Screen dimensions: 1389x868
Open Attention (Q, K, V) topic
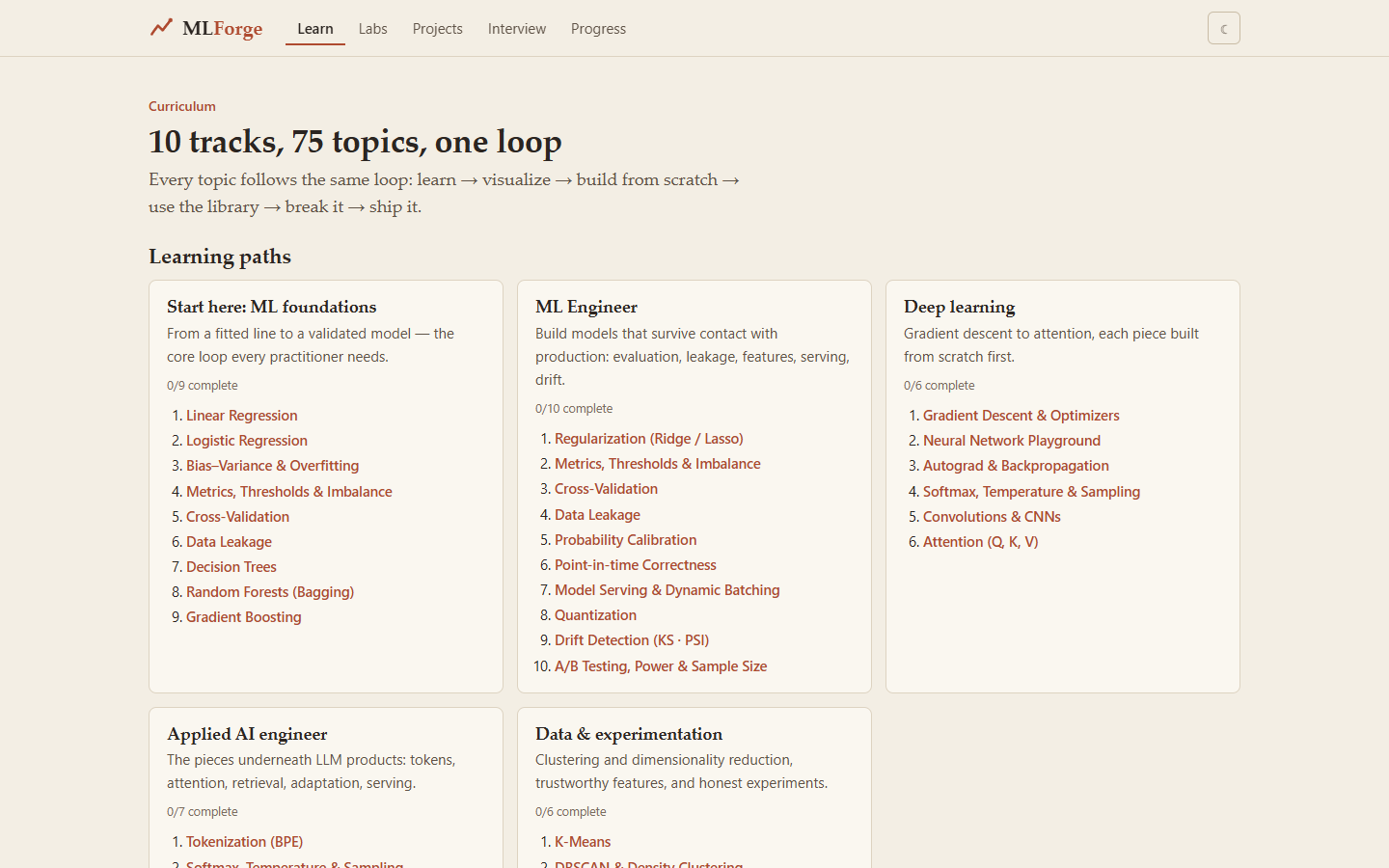pyautogui.click(x=981, y=542)
